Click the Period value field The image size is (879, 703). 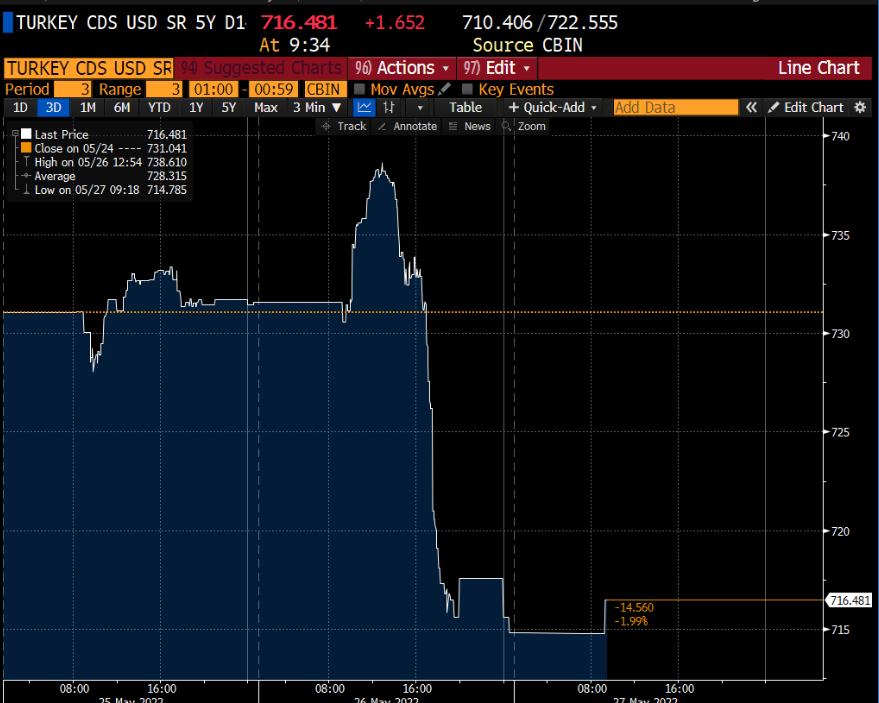pyautogui.click(x=73, y=89)
